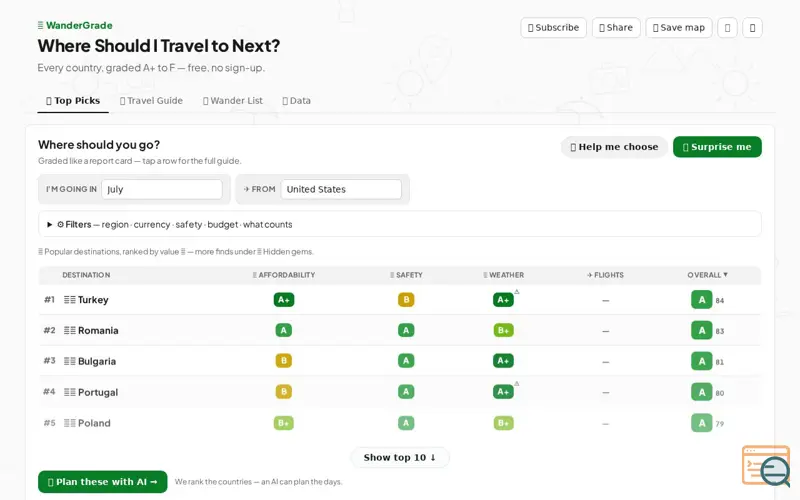Screen dimensions: 800x500
Task: Sort by the Safety column header
Action: point(406,275)
